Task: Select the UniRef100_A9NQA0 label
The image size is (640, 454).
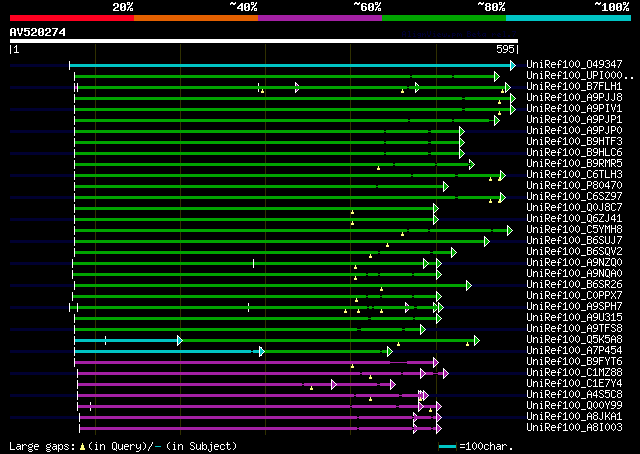Action: (574, 274)
